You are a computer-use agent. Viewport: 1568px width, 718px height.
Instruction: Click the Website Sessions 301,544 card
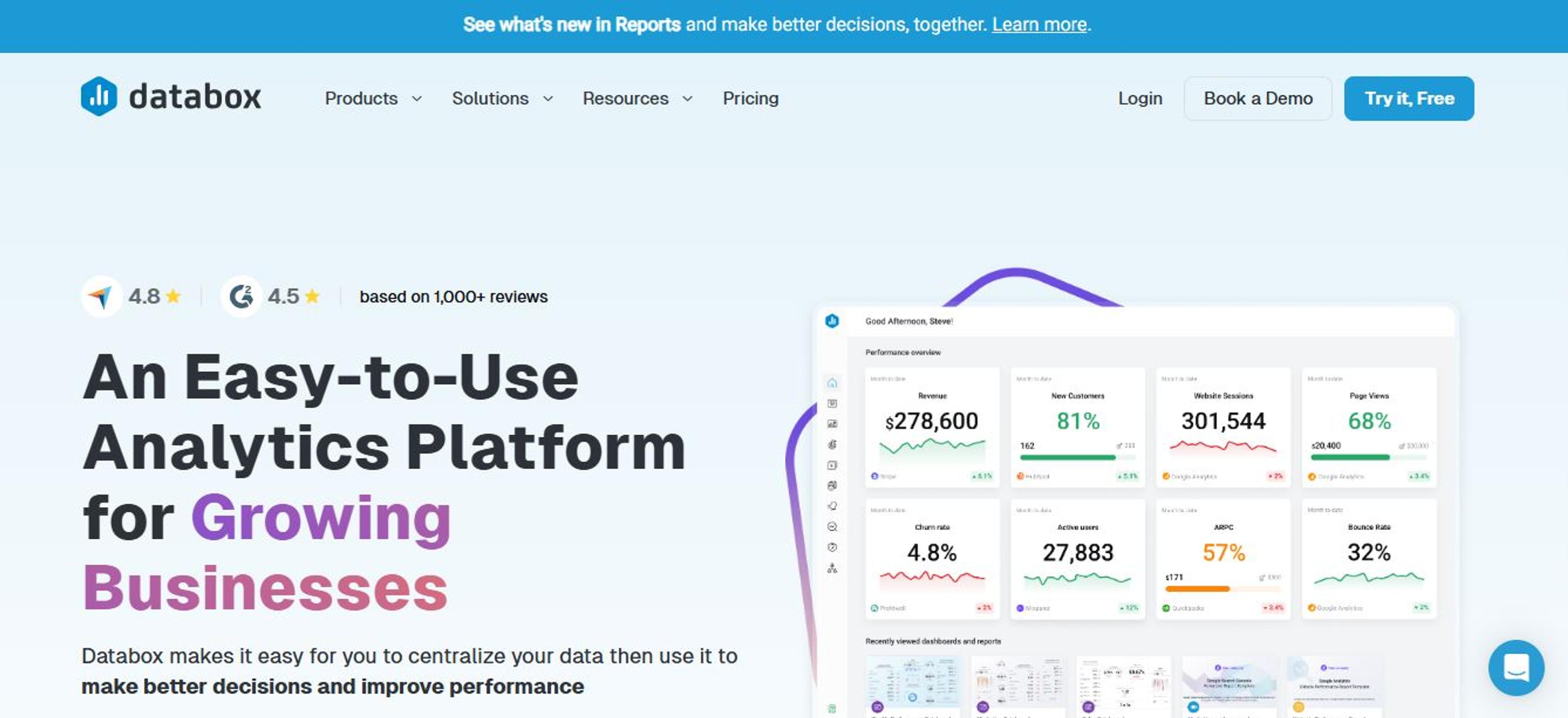click(x=1223, y=427)
